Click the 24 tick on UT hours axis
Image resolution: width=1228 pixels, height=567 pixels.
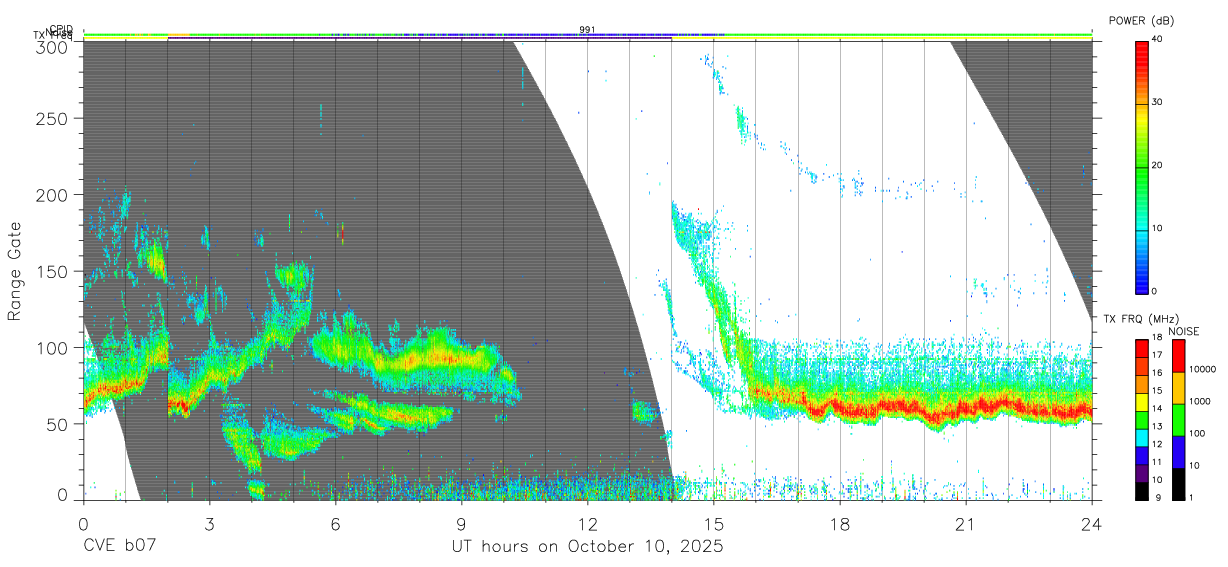pos(1092,523)
